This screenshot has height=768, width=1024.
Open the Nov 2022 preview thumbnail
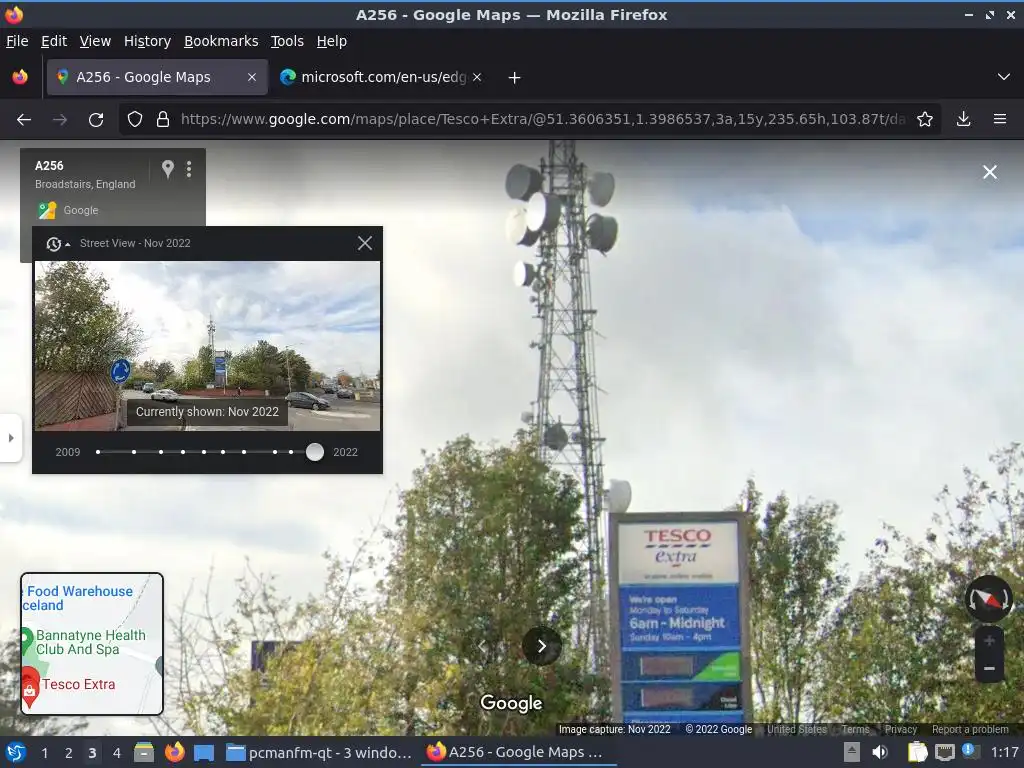[207, 346]
